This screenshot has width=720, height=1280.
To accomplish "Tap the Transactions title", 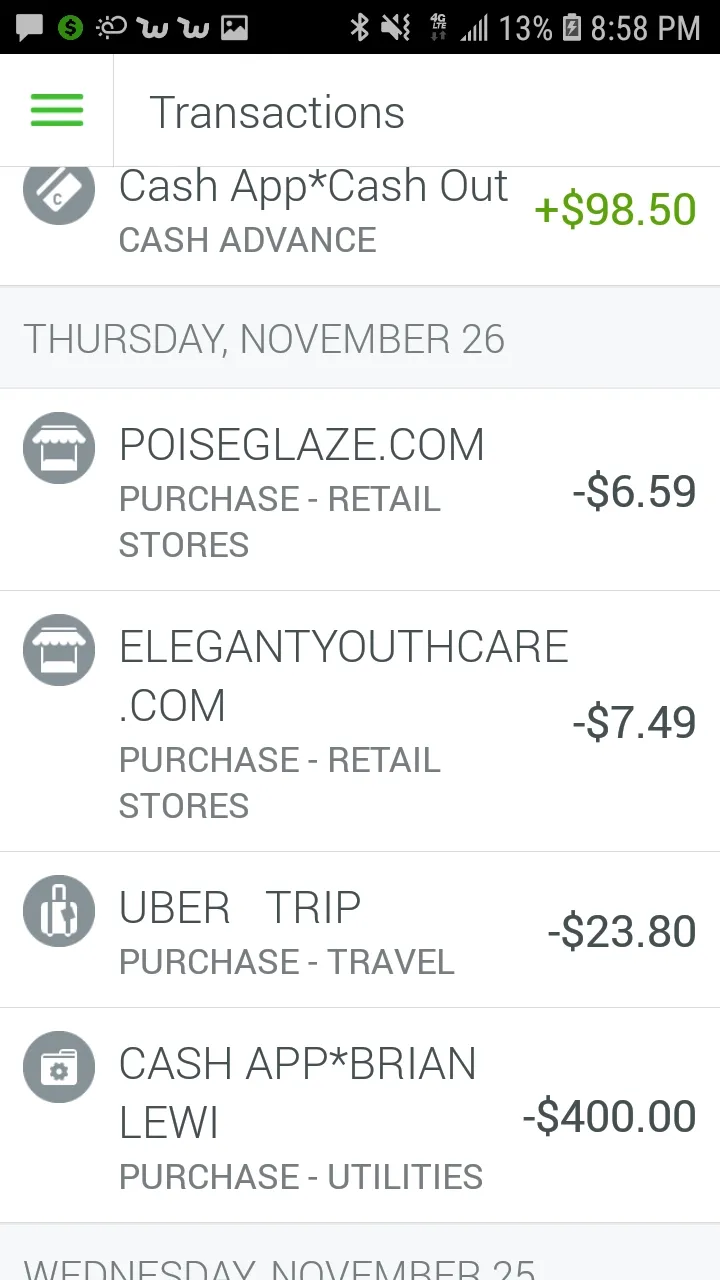I will (x=277, y=112).
